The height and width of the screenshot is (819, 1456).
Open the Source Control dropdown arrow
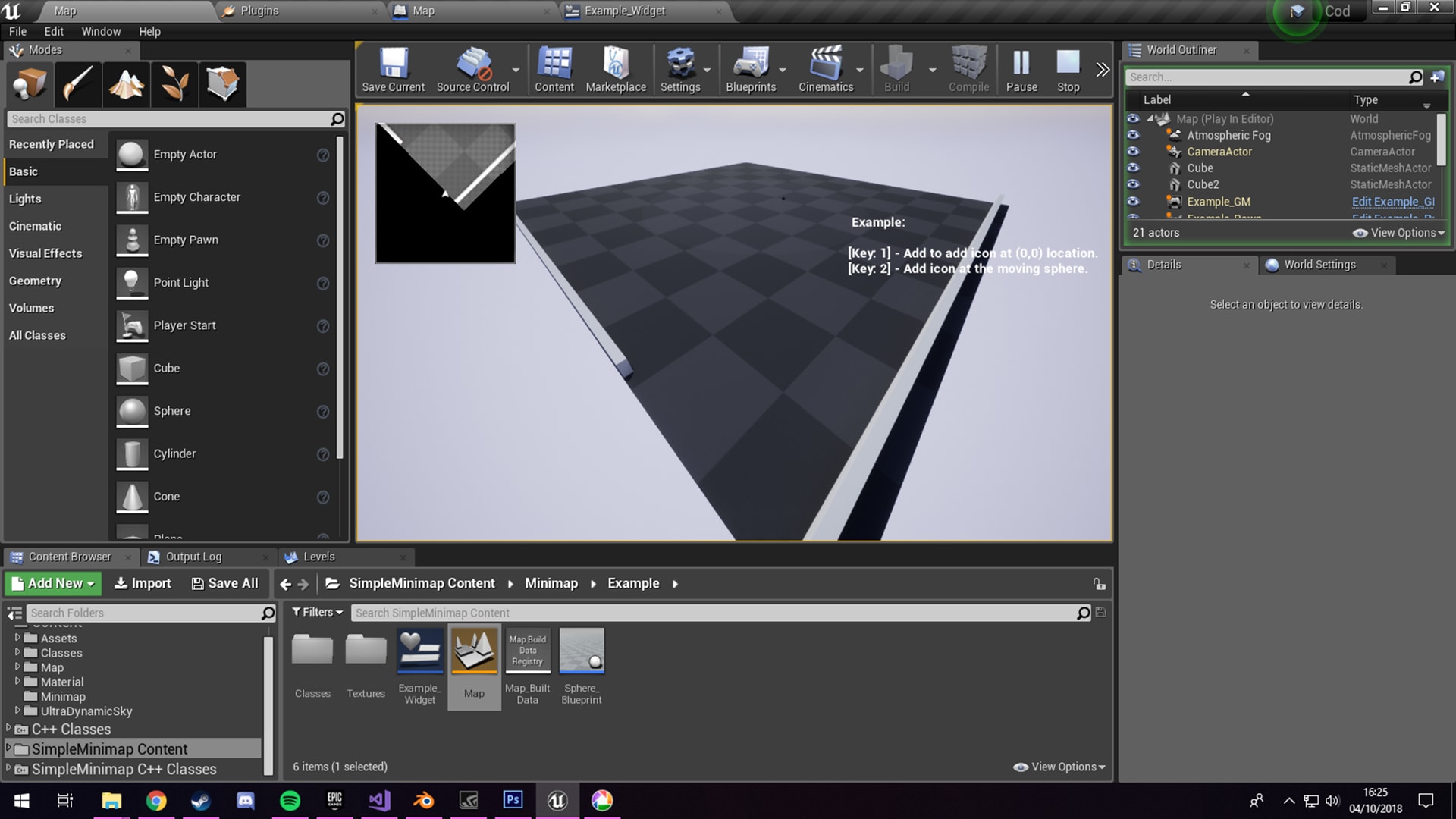tap(516, 70)
